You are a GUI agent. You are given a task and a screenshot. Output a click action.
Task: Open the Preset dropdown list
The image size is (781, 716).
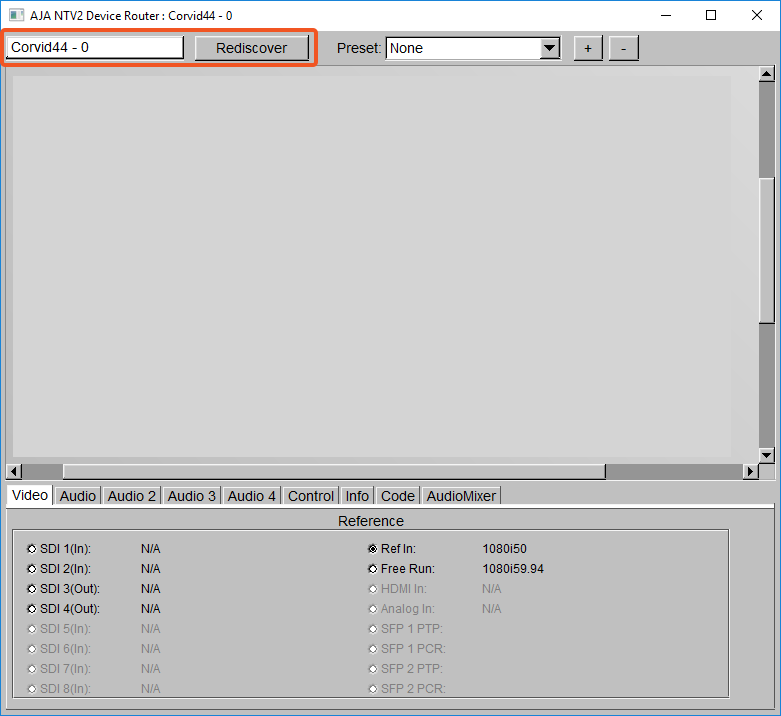click(x=549, y=48)
